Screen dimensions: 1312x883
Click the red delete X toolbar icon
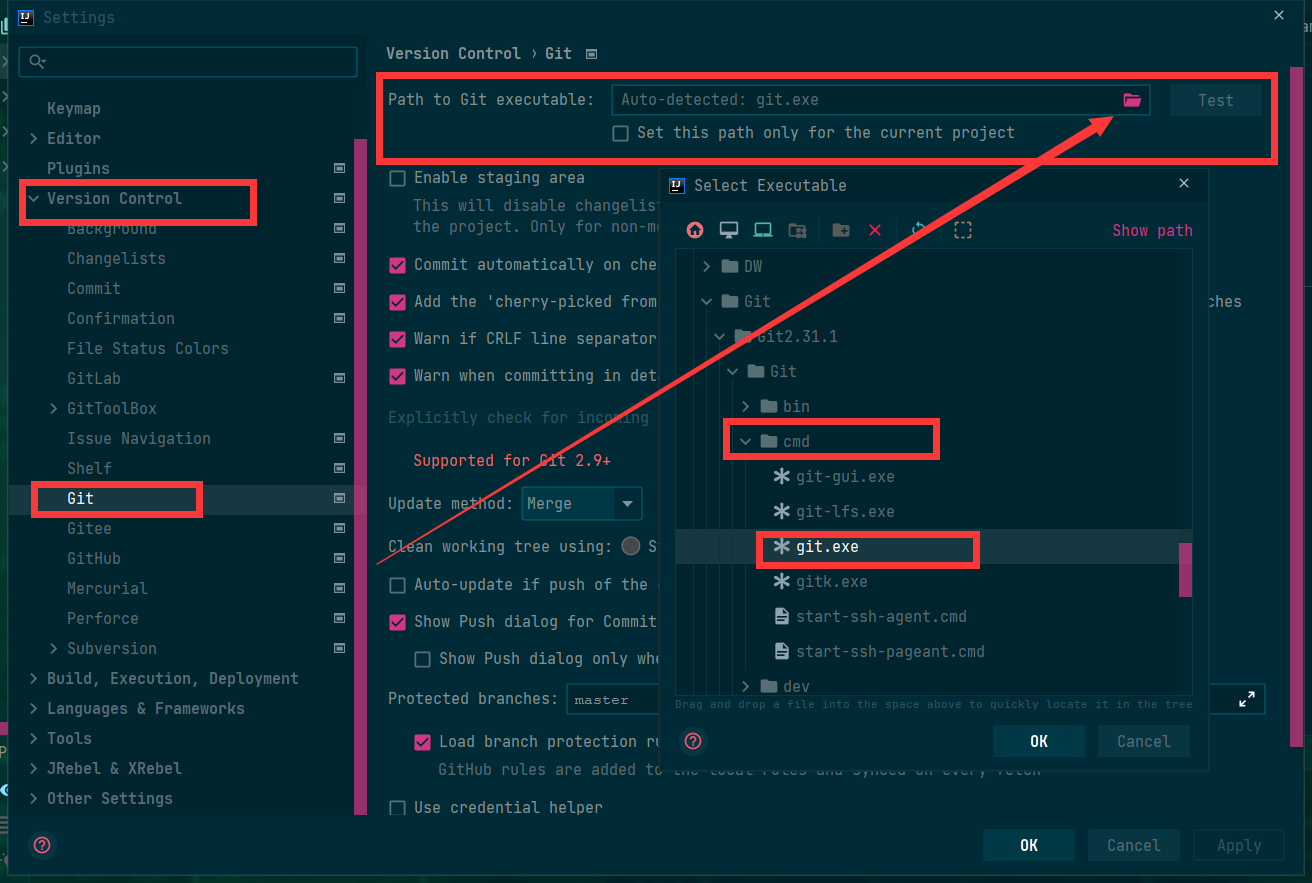(875, 230)
